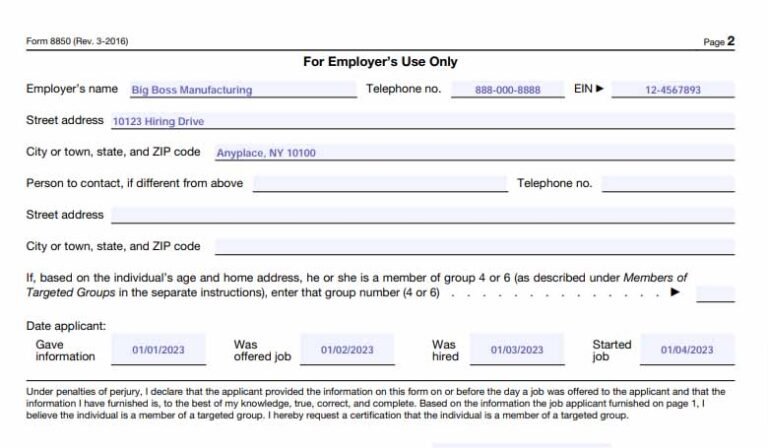The width and height of the screenshot is (768, 448).
Task: Click the Employer's name field containing Big Boss Manufacturing
Action: pyautogui.click(x=243, y=90)
